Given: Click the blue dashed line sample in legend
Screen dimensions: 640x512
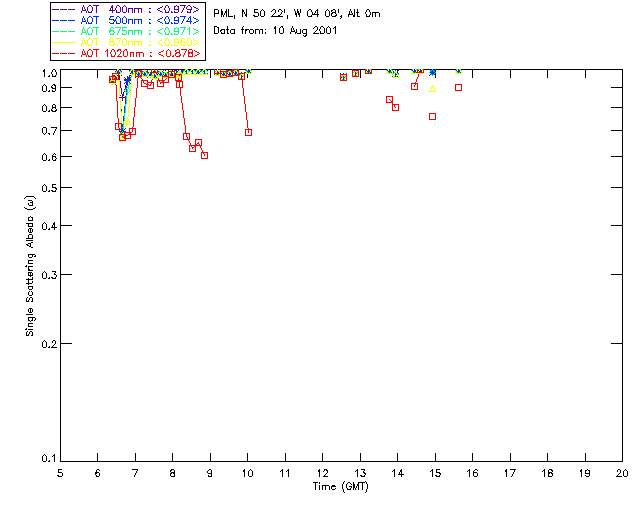Looking at the screenshot, I should 64,20.
